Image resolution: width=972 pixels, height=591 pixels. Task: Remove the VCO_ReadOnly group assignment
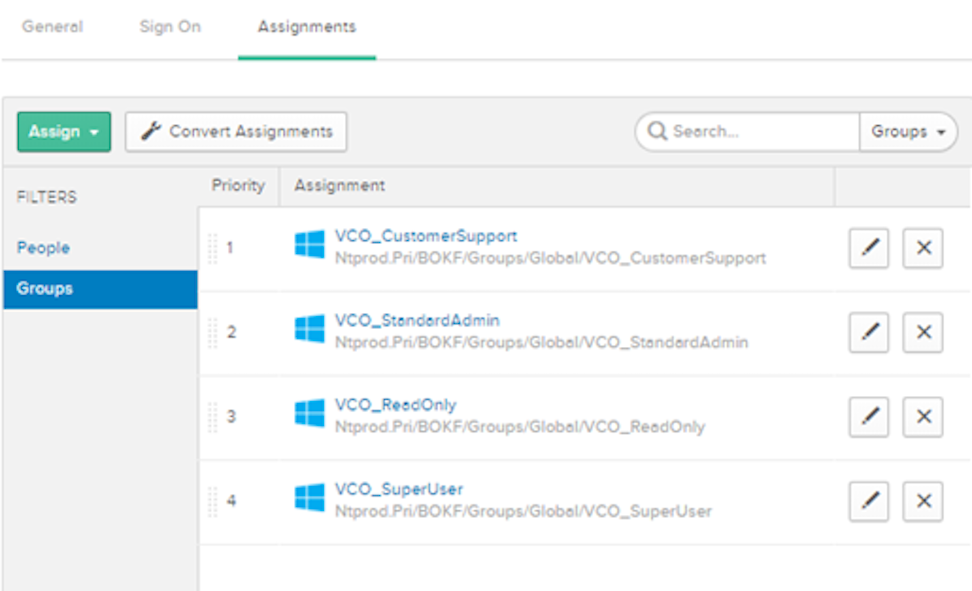click(923, 416)
